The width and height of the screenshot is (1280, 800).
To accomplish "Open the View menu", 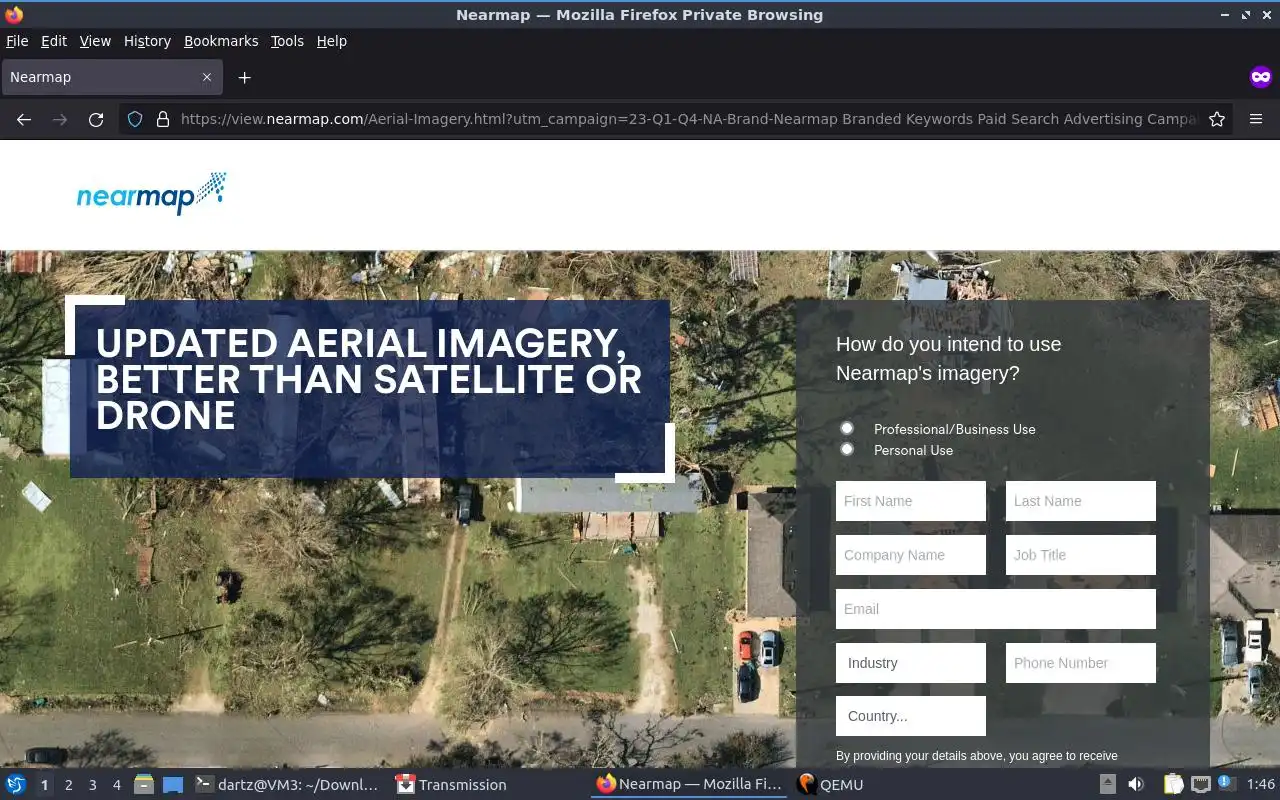I will [95, 41].
